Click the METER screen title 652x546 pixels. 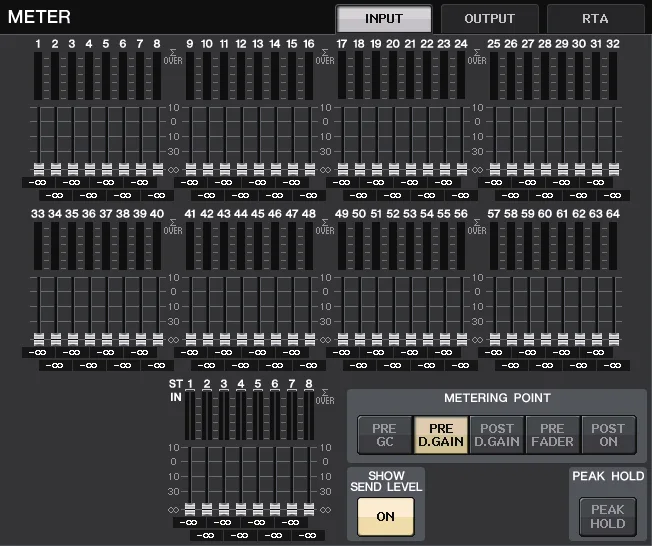39,17
